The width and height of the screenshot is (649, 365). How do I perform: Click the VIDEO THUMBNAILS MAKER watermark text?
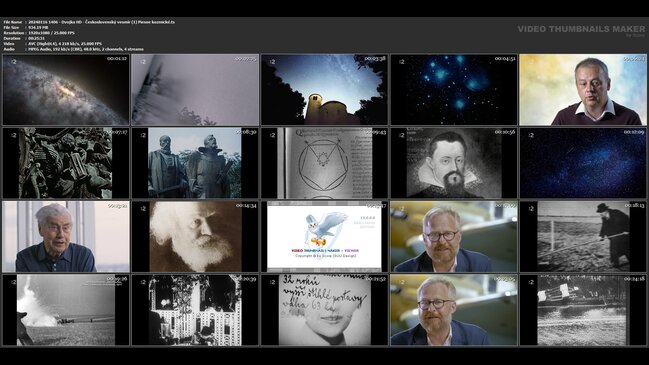click(x=581, y=29)
